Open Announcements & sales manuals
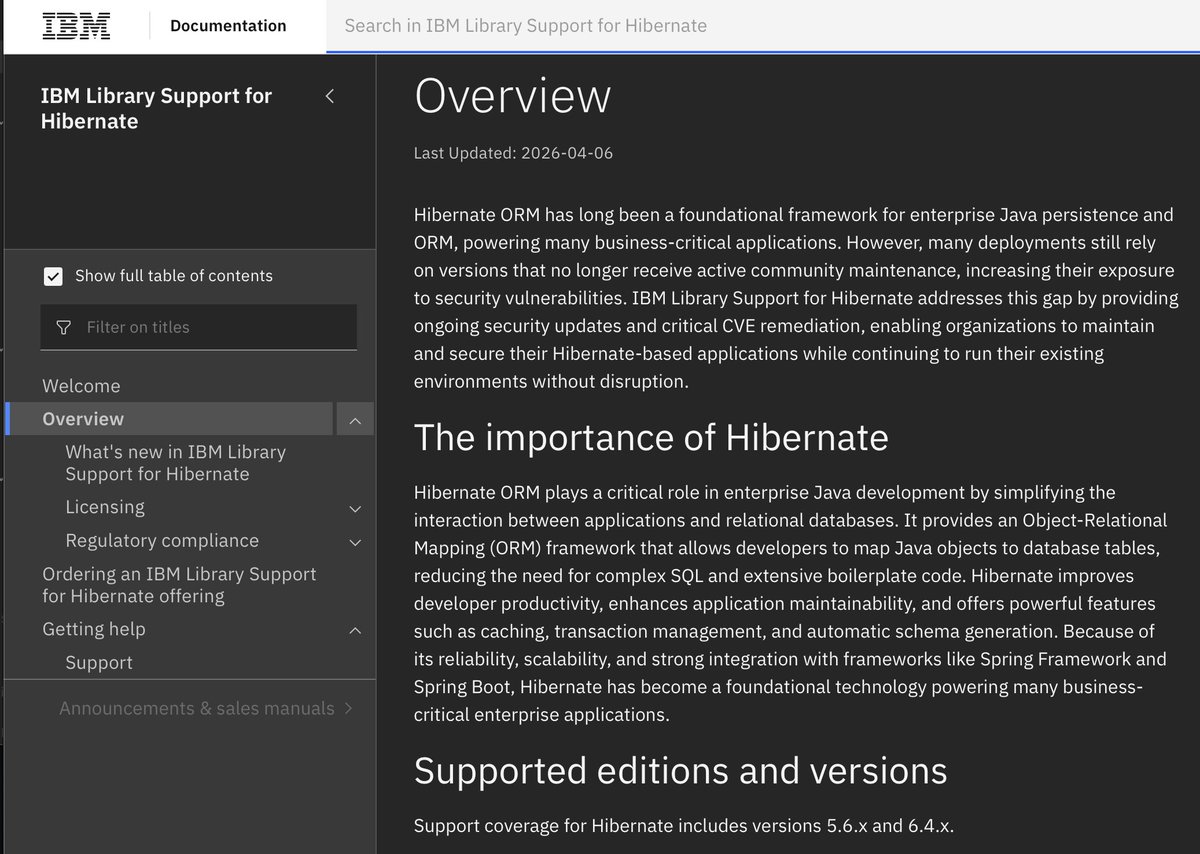1200x854 pixels. (x=197, y=708)
